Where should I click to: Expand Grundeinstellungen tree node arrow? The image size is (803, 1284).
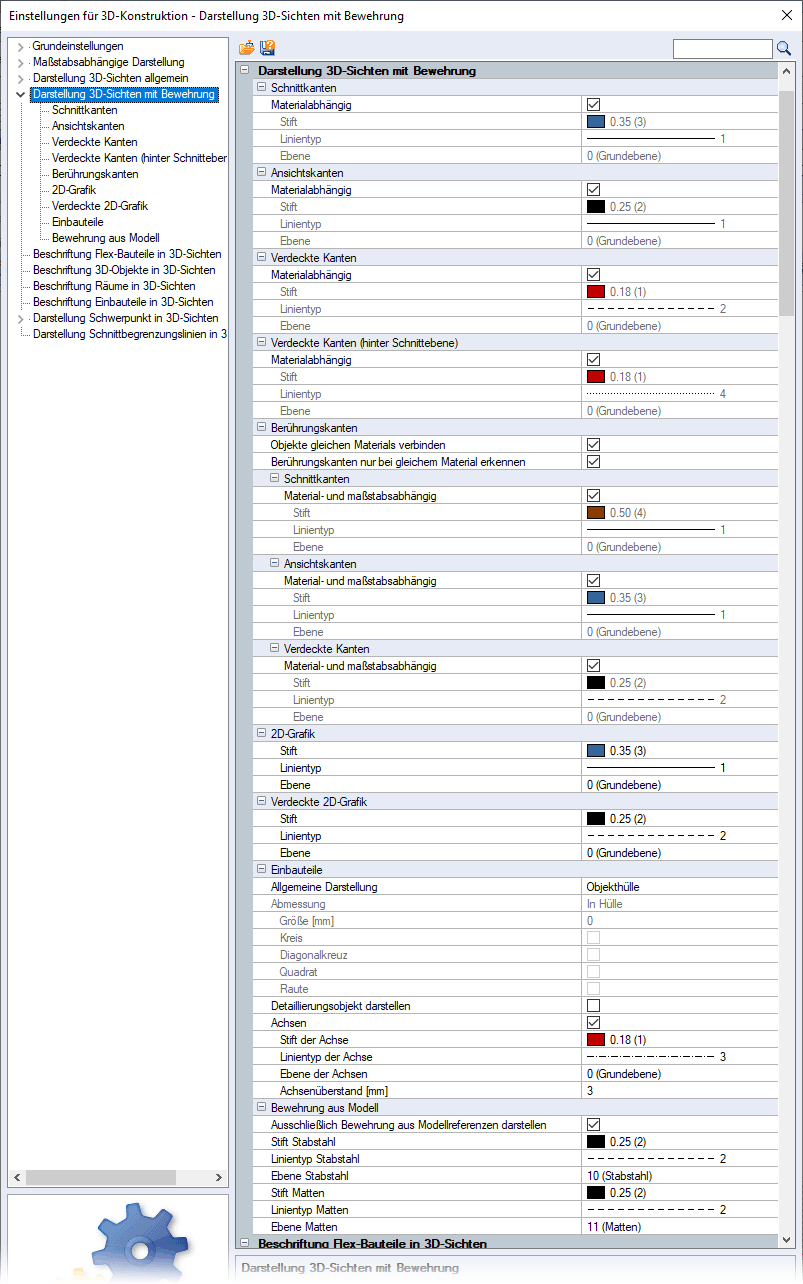[x=21, y=47]
